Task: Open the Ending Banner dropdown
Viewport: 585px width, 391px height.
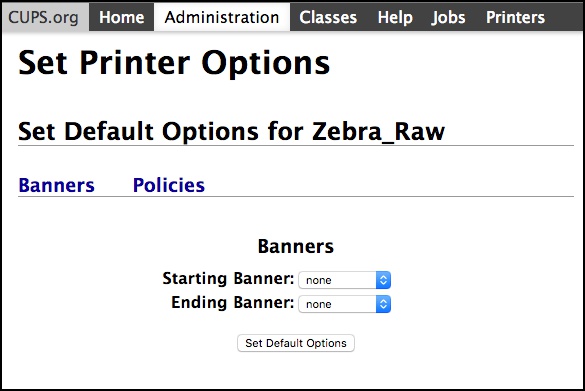Action: click(344, 304)
